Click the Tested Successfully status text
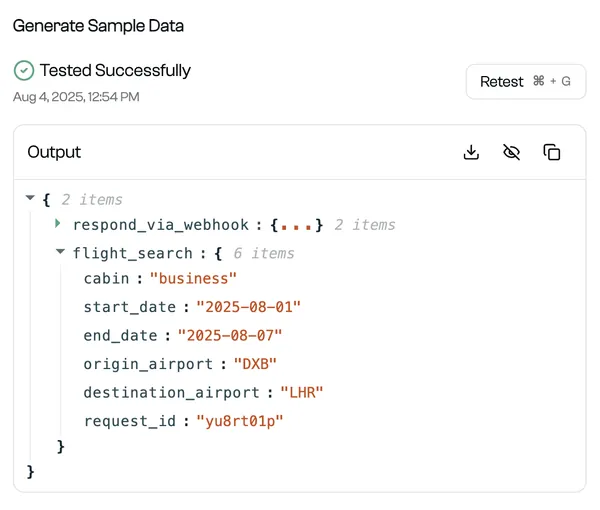 [115, 70]
